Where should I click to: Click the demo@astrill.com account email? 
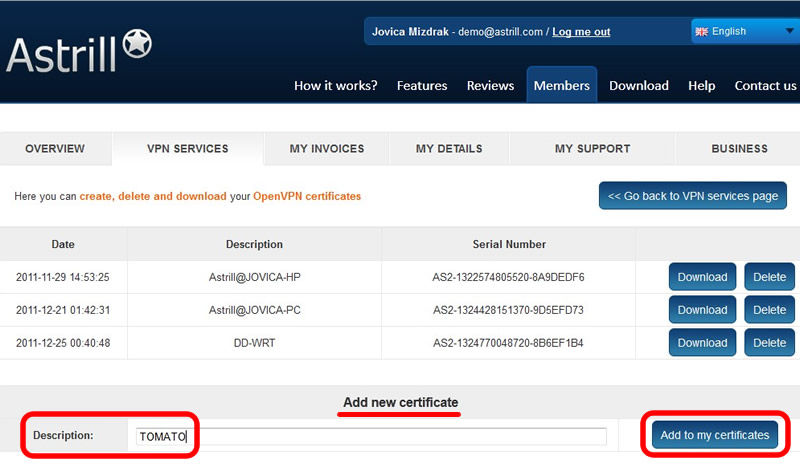pyautogui.click(x=501, y=32)
